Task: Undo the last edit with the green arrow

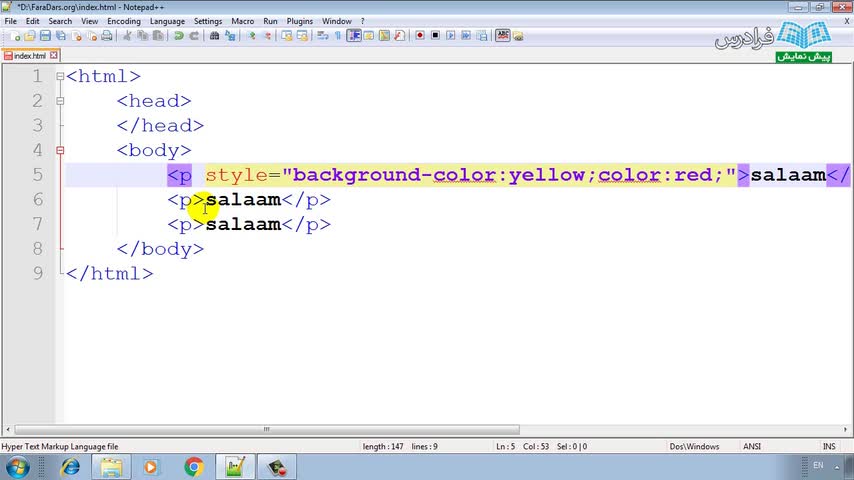Action: (x=179, y=36)
